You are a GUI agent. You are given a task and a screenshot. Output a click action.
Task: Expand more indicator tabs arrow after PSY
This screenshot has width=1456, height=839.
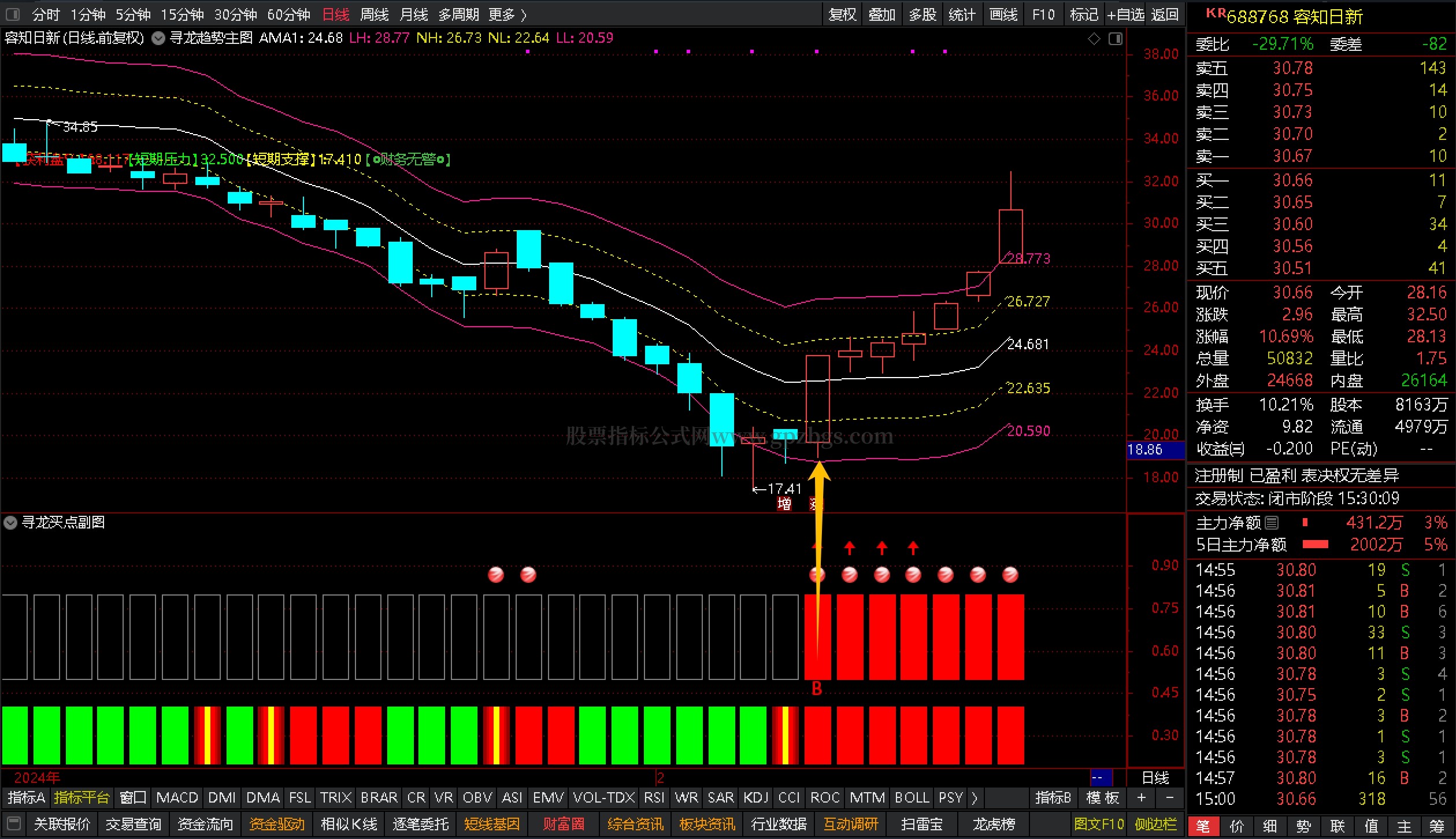point(975,798)
